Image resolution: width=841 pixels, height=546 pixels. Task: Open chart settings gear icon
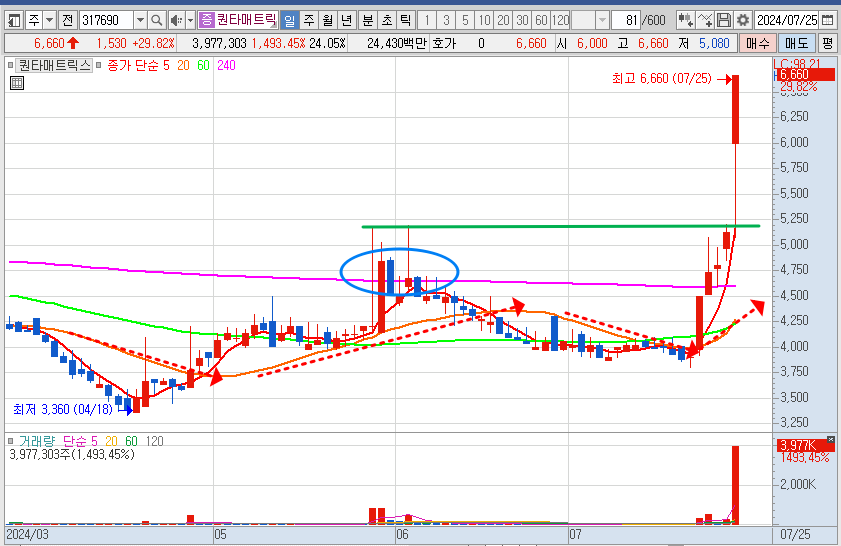click(x=743, y=20)
